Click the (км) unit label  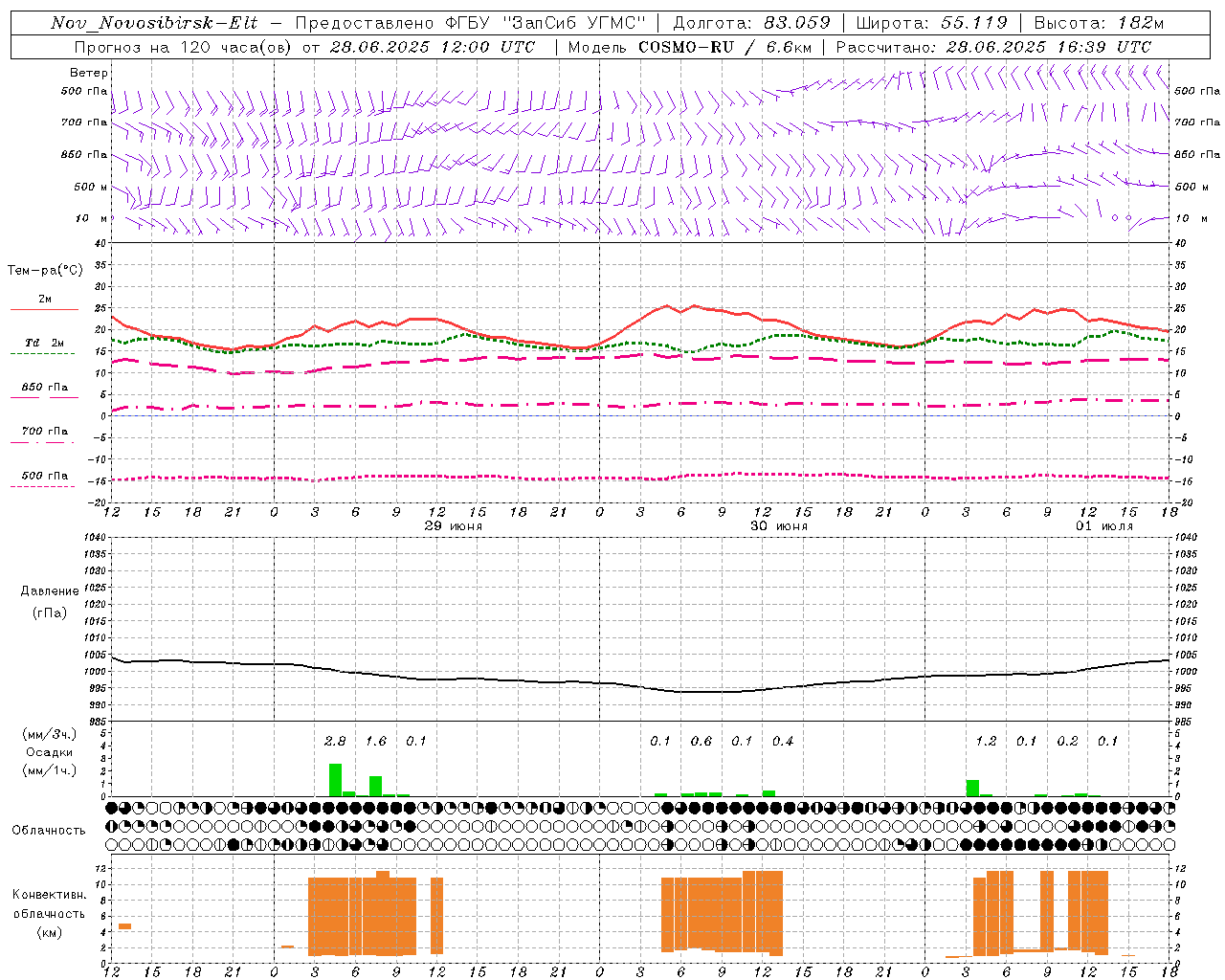click(x=49, y=932)
